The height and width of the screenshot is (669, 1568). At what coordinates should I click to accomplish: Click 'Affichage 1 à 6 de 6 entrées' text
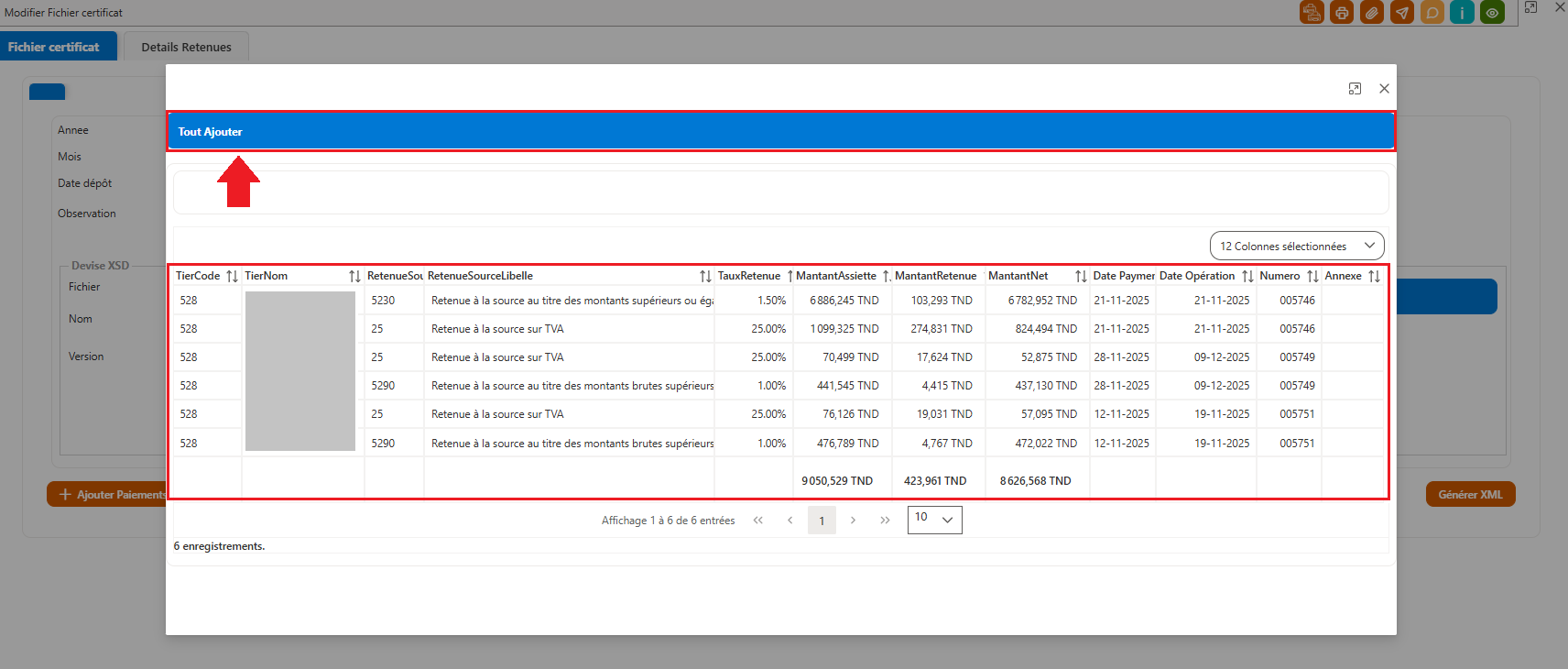[668, 521]
